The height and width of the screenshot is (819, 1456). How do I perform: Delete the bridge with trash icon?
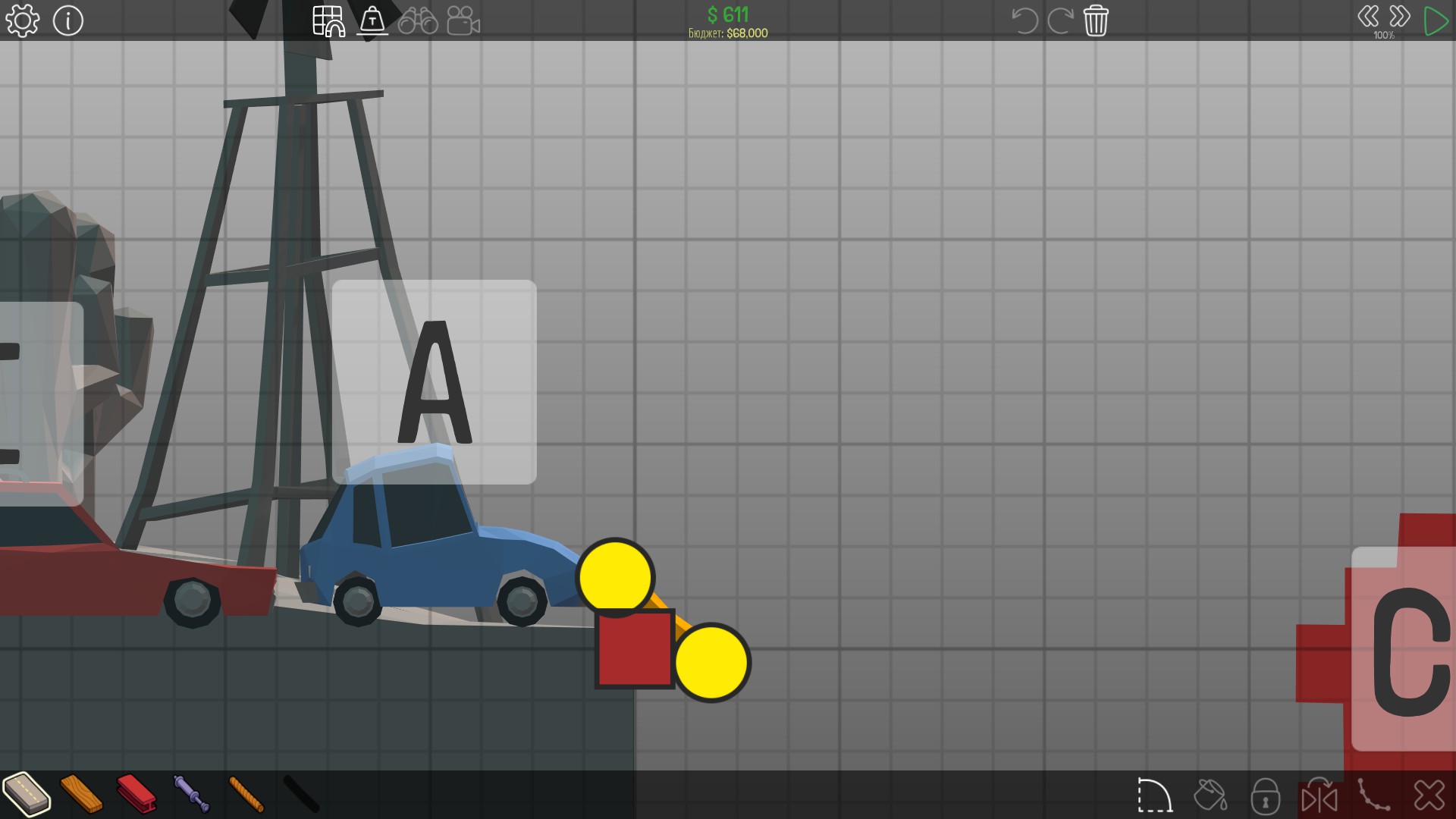point(1096,20)
